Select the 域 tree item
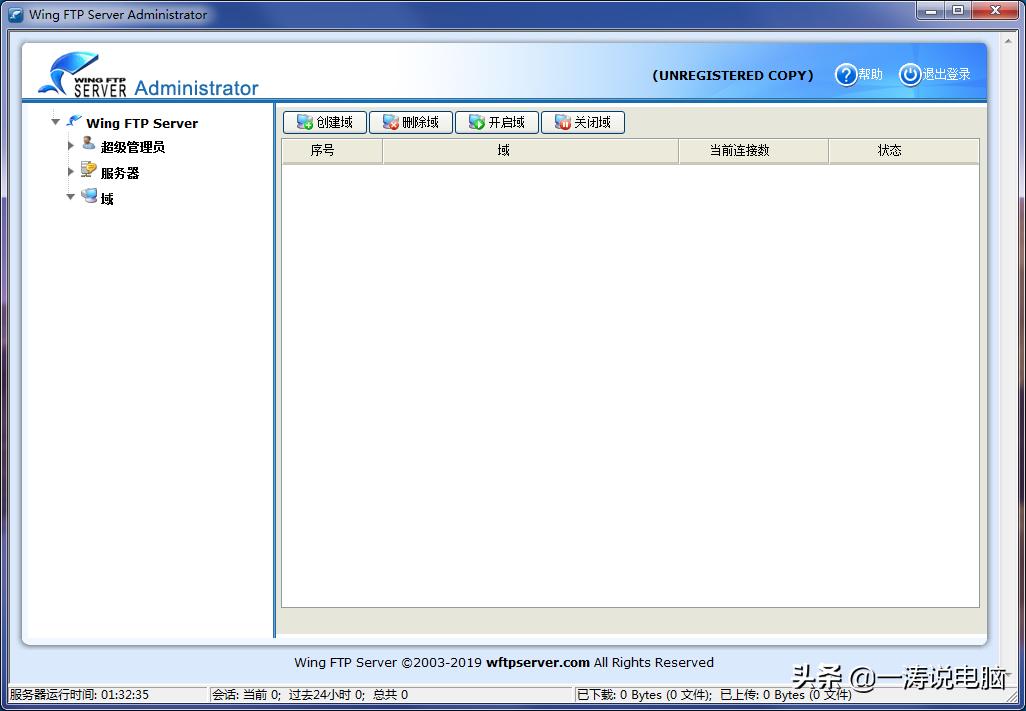 pos(107,199)
